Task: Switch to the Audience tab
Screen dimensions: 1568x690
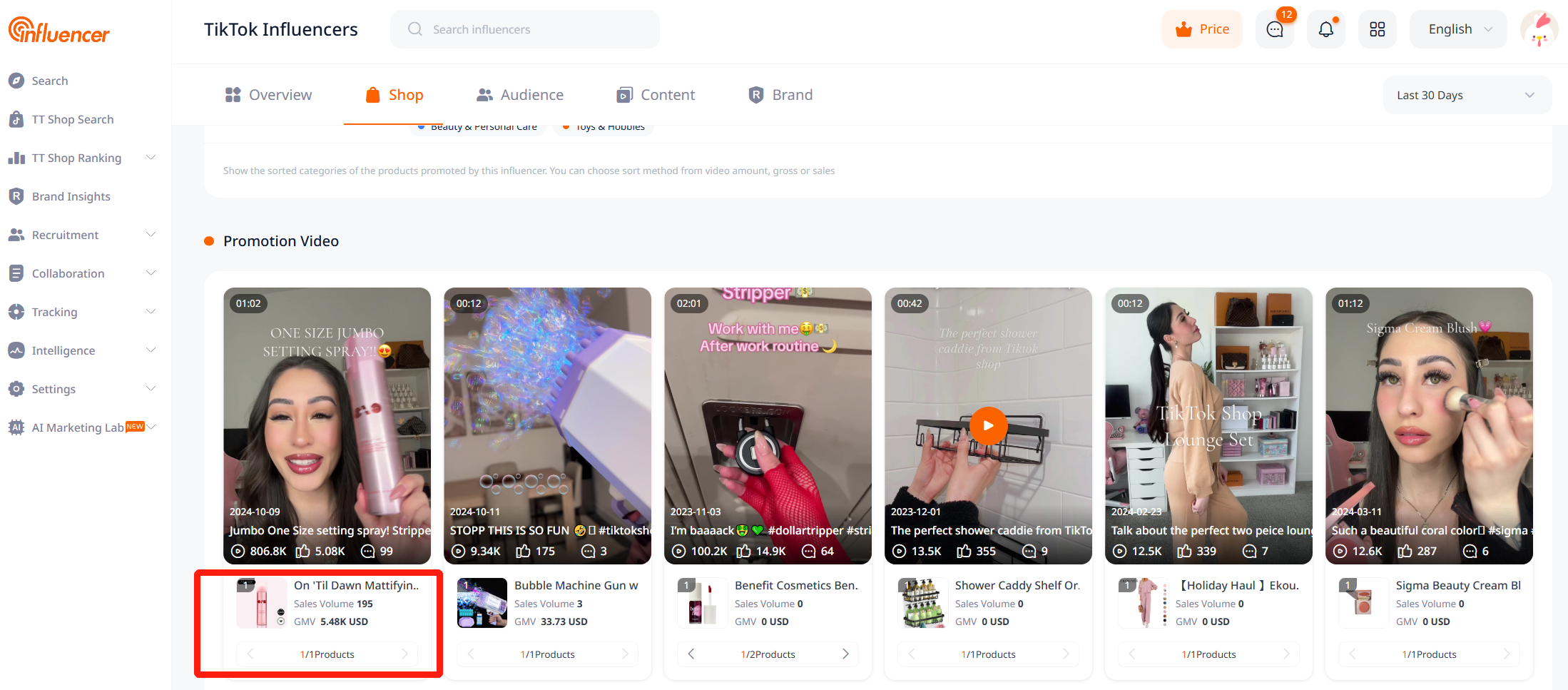Action: [x=520, y=95]
